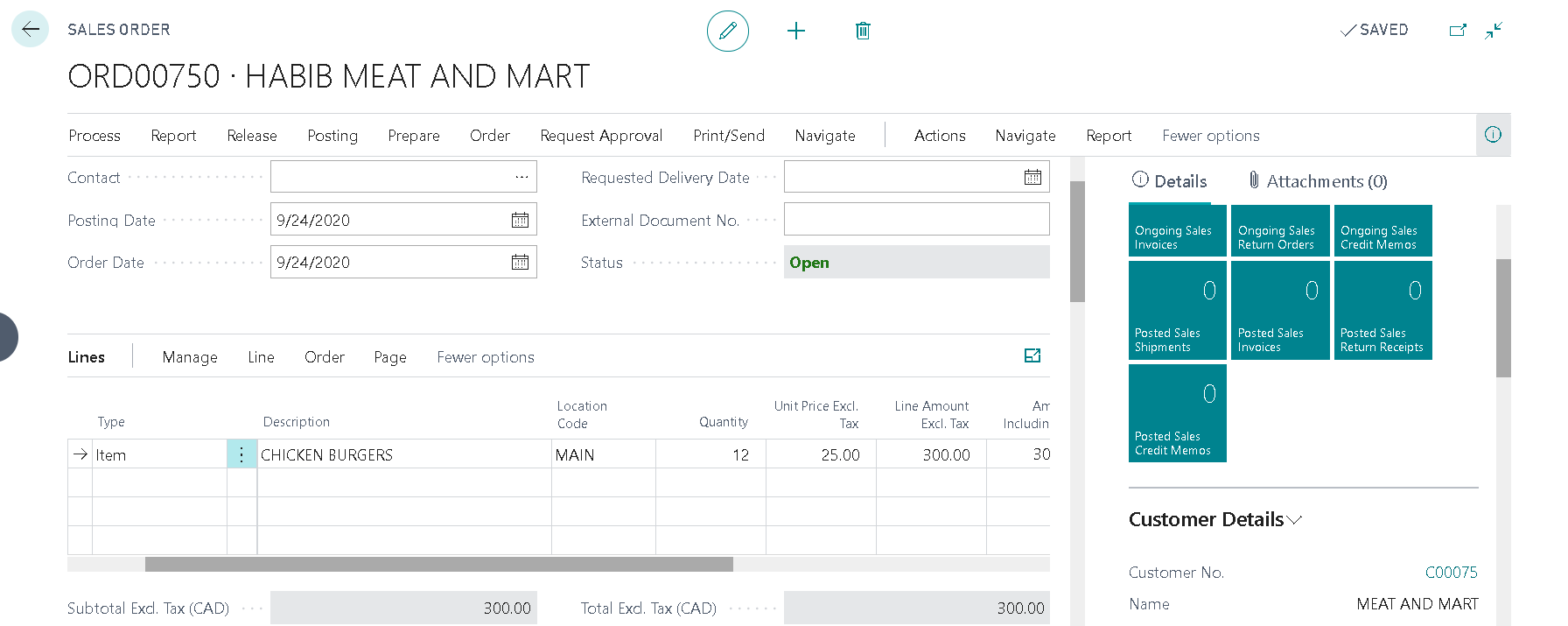1568x626 pixels.
Task: Click the Contact field lookup ellipsis
Action: coord(521,178)
